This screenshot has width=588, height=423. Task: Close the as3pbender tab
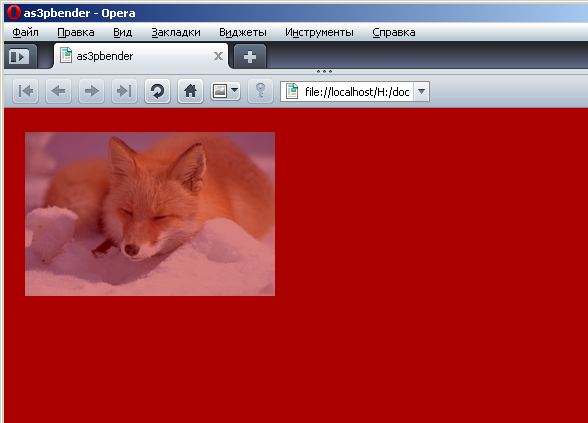click(218, 56)
